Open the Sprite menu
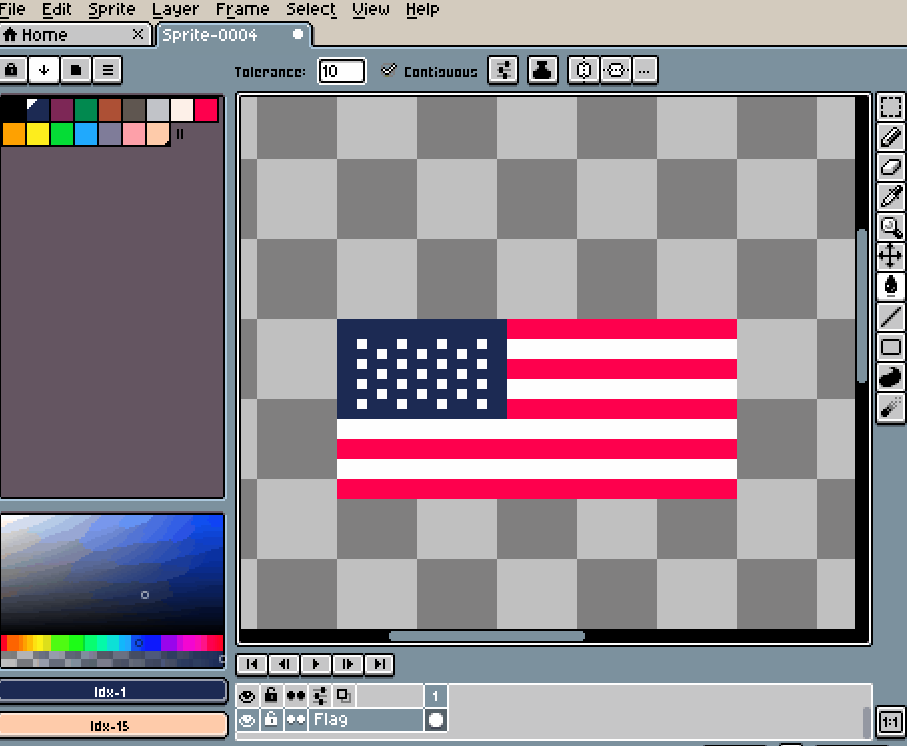Screen dimensions: 907x746 [x=112, y=9]
